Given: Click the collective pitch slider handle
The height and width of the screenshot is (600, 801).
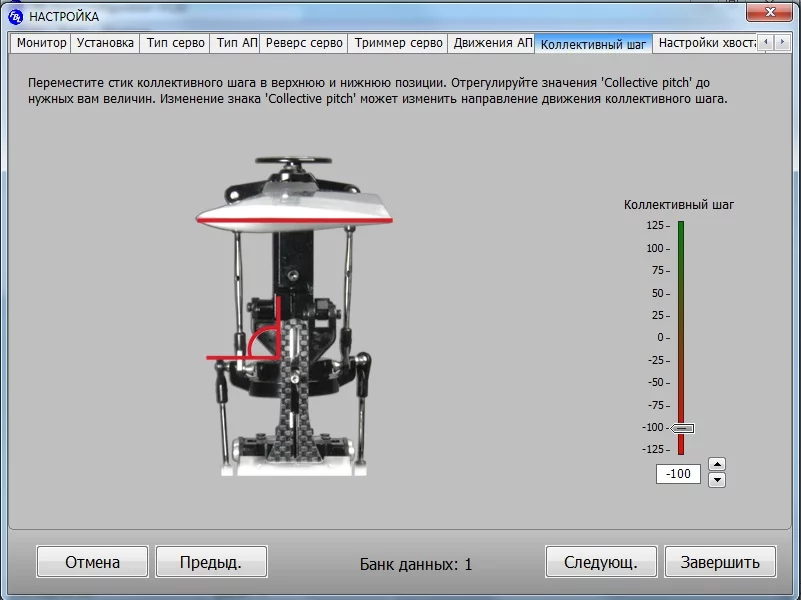Looking at the screenshot, I should (682, 428).
